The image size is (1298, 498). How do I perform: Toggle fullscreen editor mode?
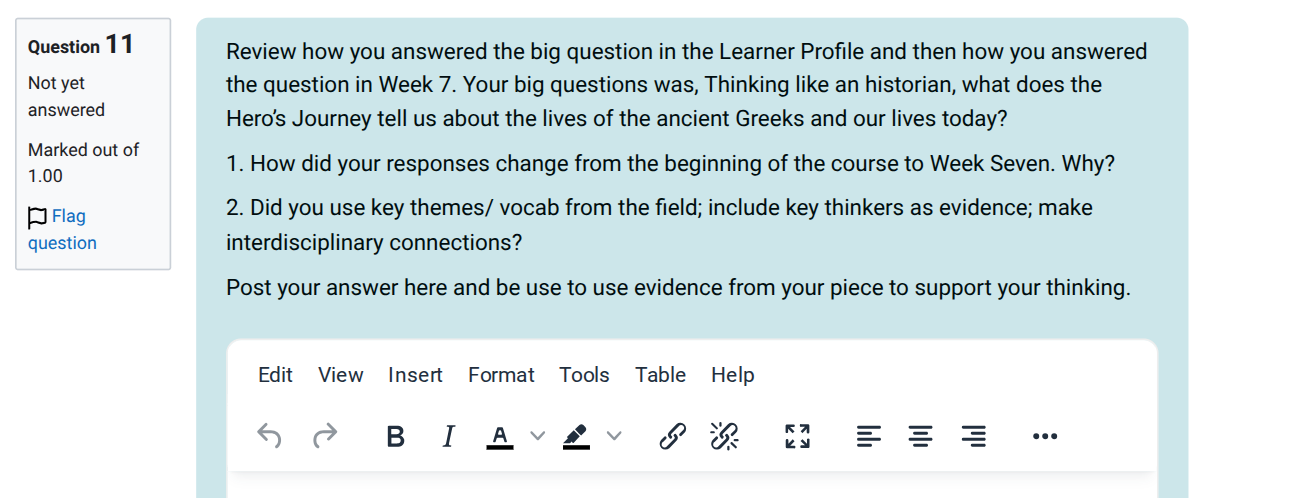pyautogui.click(x=797, y=436)
